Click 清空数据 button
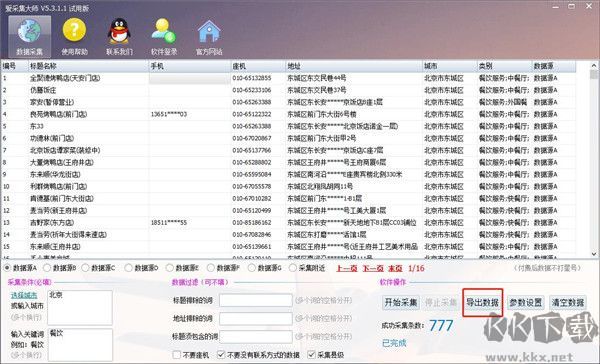The image size is (600, 364). click(x=568, y=303)
